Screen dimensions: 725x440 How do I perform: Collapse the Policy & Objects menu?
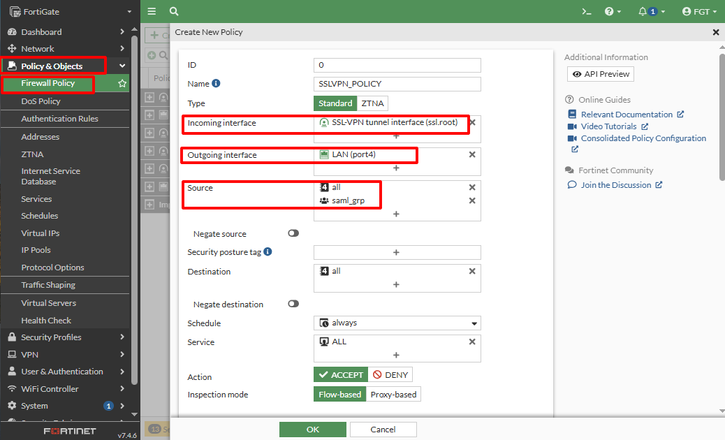[x=122, y=66]
